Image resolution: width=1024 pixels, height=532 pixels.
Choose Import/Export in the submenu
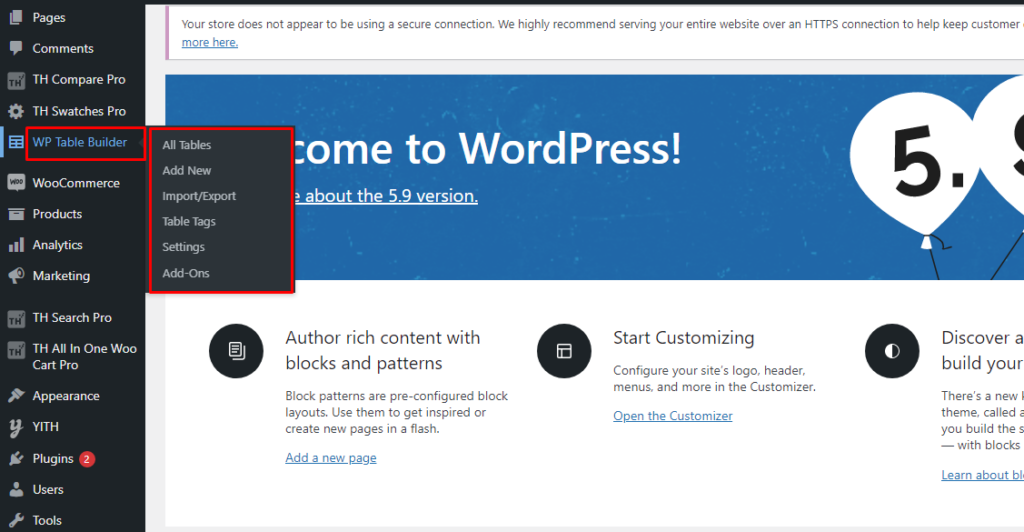[199, 196]
